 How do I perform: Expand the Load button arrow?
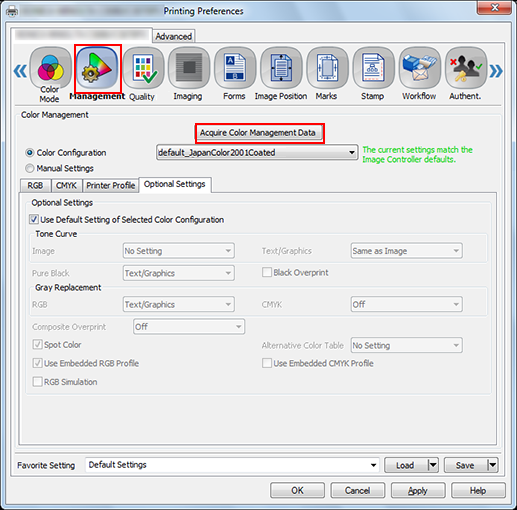(x=433, y=465)
